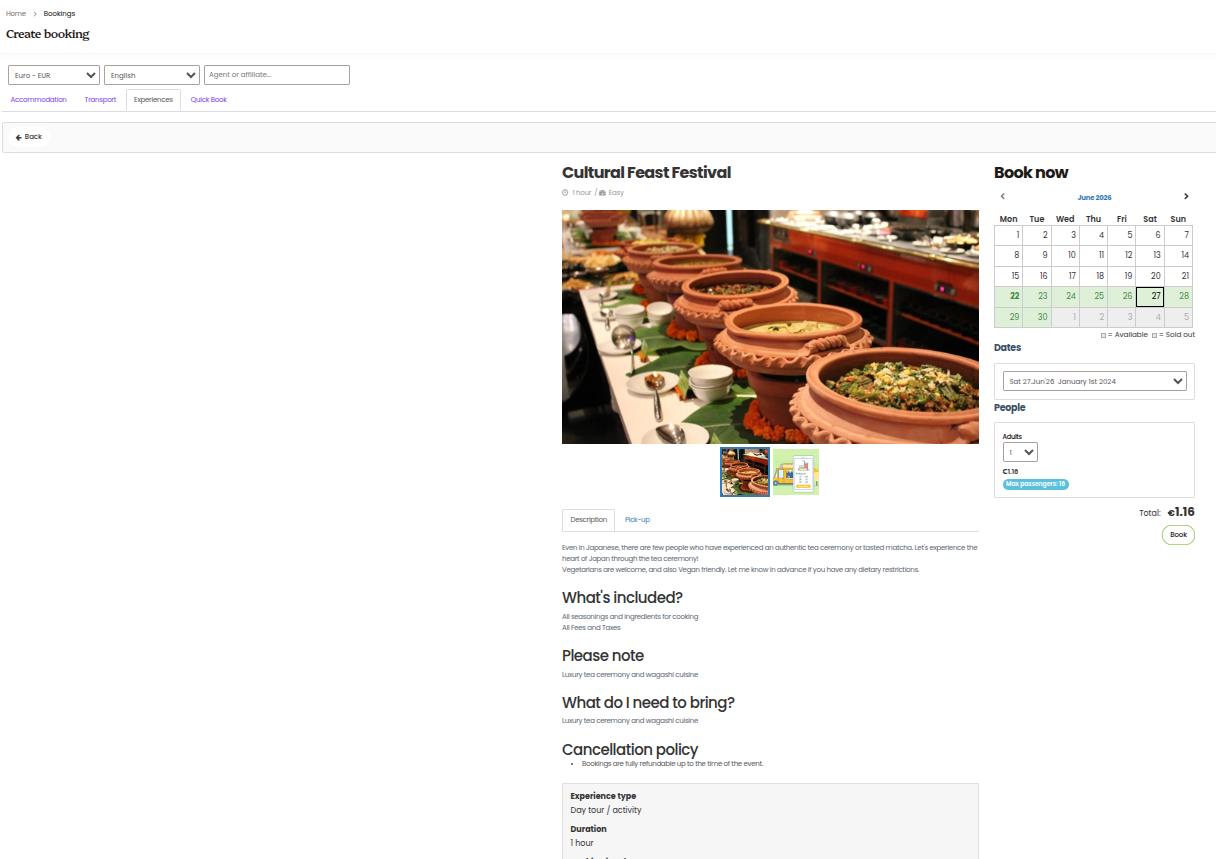Click the Cultural Feast Festival title
1216x859 pixels.
[x=646, y=173]
